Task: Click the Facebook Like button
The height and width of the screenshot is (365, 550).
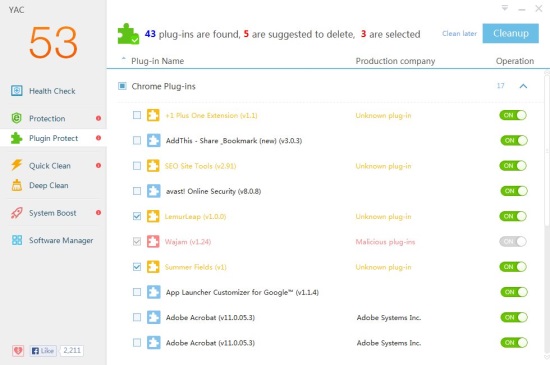Action: point(43,351)
